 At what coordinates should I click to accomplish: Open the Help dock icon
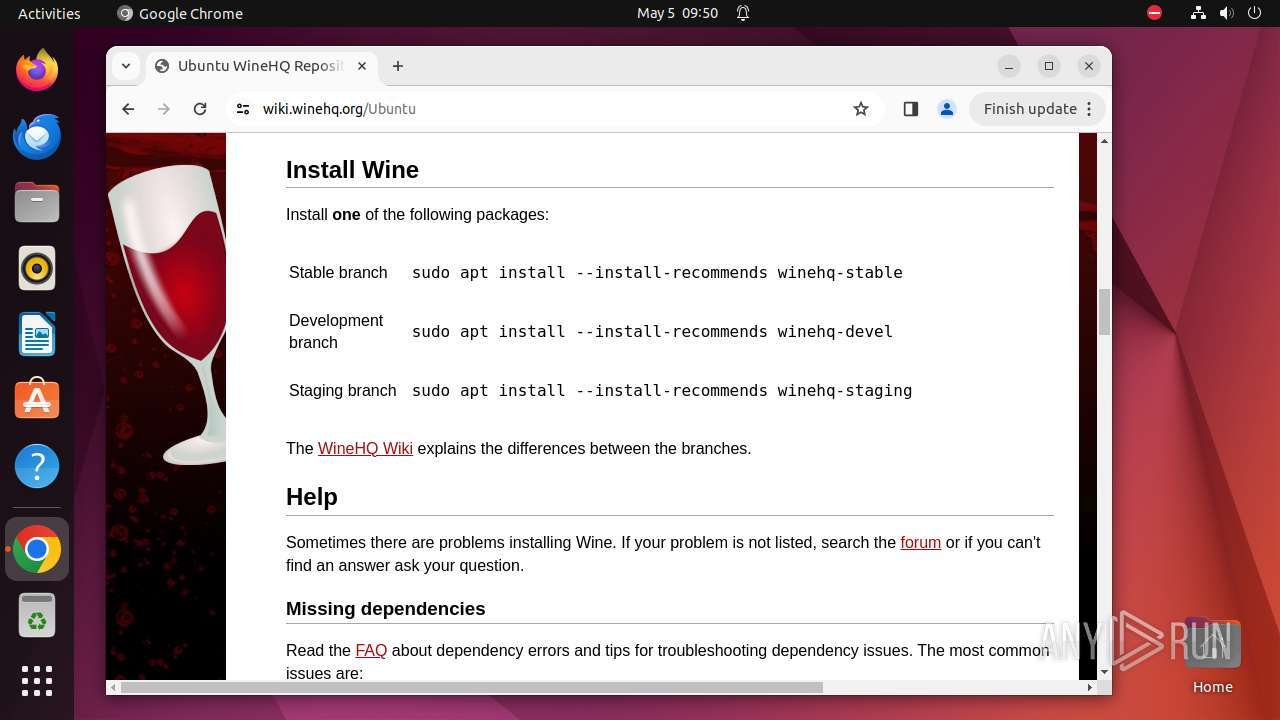tap(37, 466)
